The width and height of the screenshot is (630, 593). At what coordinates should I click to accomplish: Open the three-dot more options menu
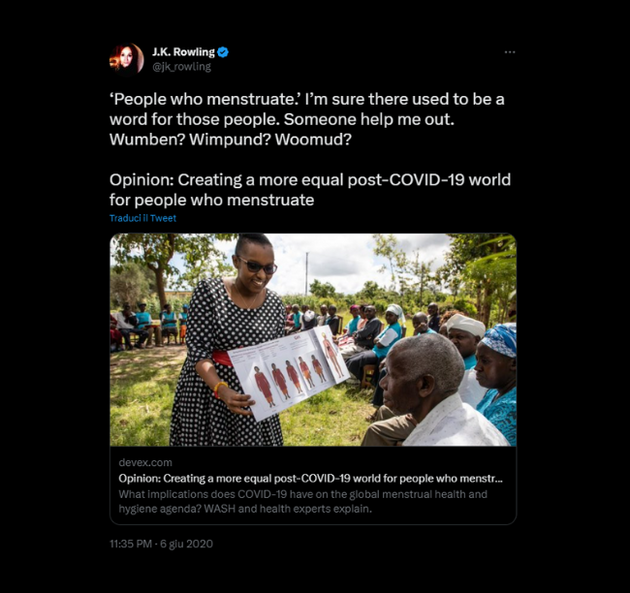510,52
